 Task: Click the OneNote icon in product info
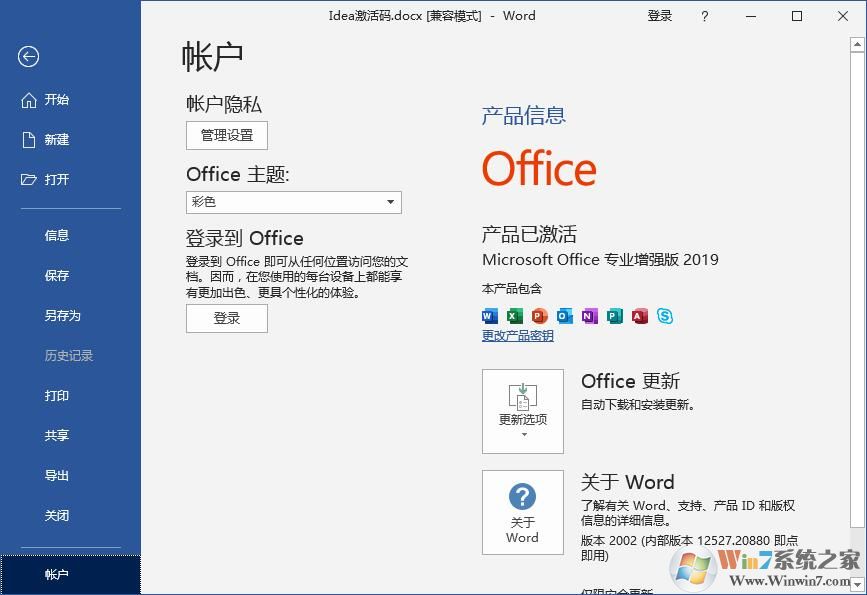588,316
